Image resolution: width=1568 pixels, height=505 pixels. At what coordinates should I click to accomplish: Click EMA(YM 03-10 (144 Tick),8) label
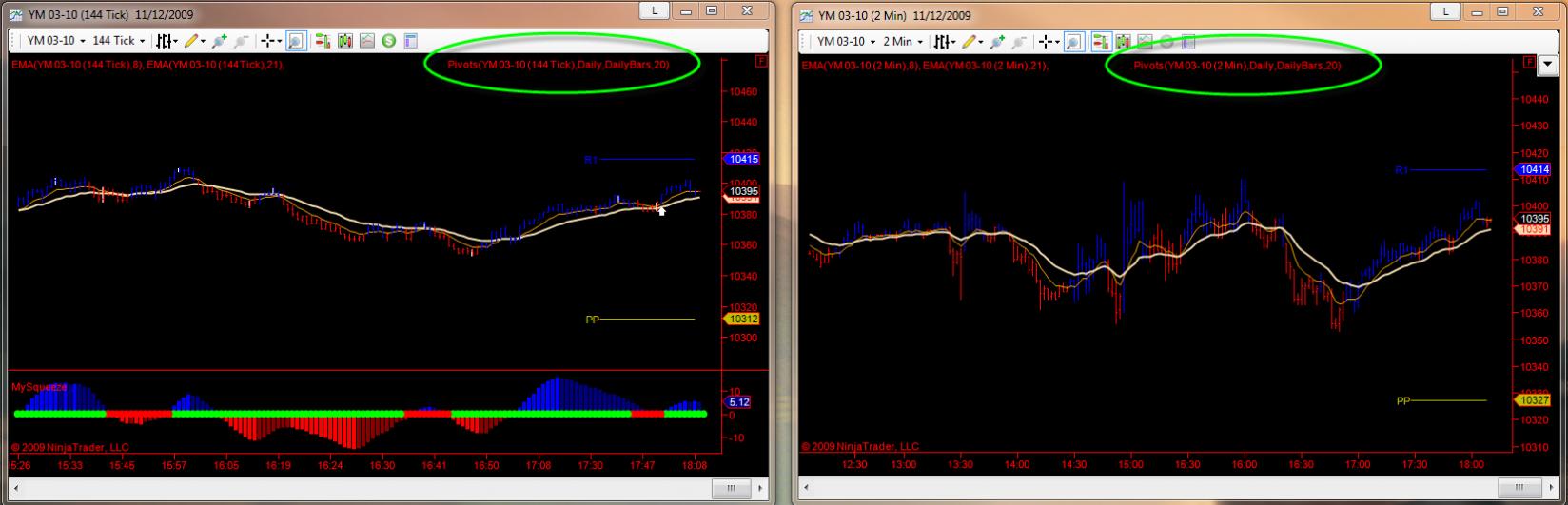click(78, 65)
